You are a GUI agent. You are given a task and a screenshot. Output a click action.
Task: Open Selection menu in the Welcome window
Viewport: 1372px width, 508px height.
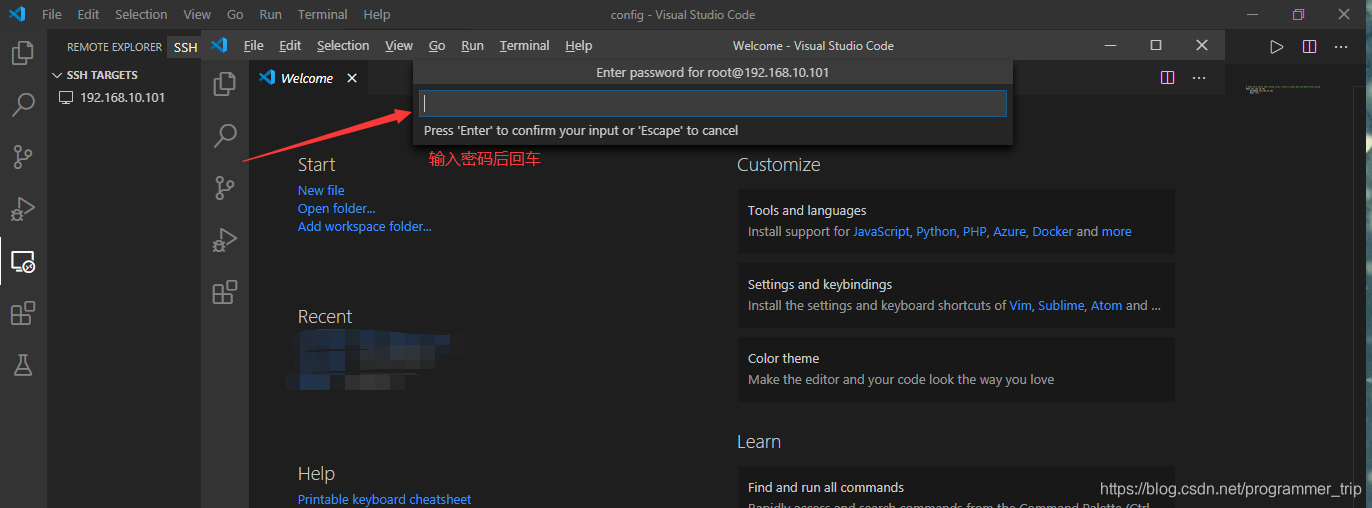coord(343,46)
